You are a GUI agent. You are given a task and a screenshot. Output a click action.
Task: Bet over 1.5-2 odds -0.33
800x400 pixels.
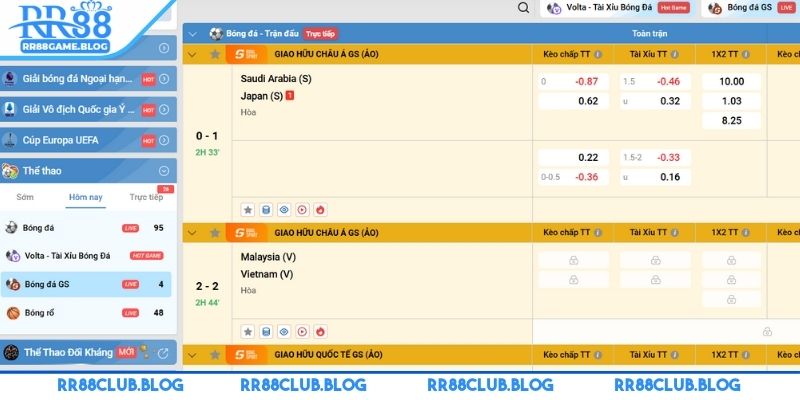pyautogui.click(x=655, y=158)
